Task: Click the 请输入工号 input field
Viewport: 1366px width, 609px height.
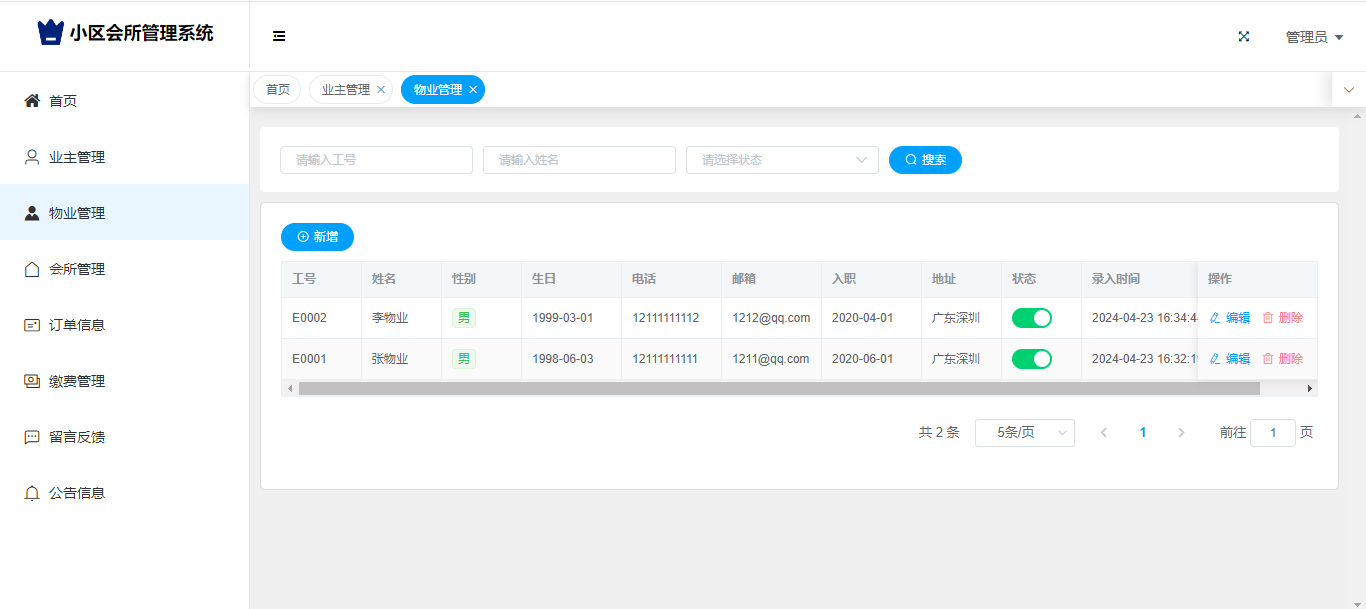Action: [x=376, y=160]
